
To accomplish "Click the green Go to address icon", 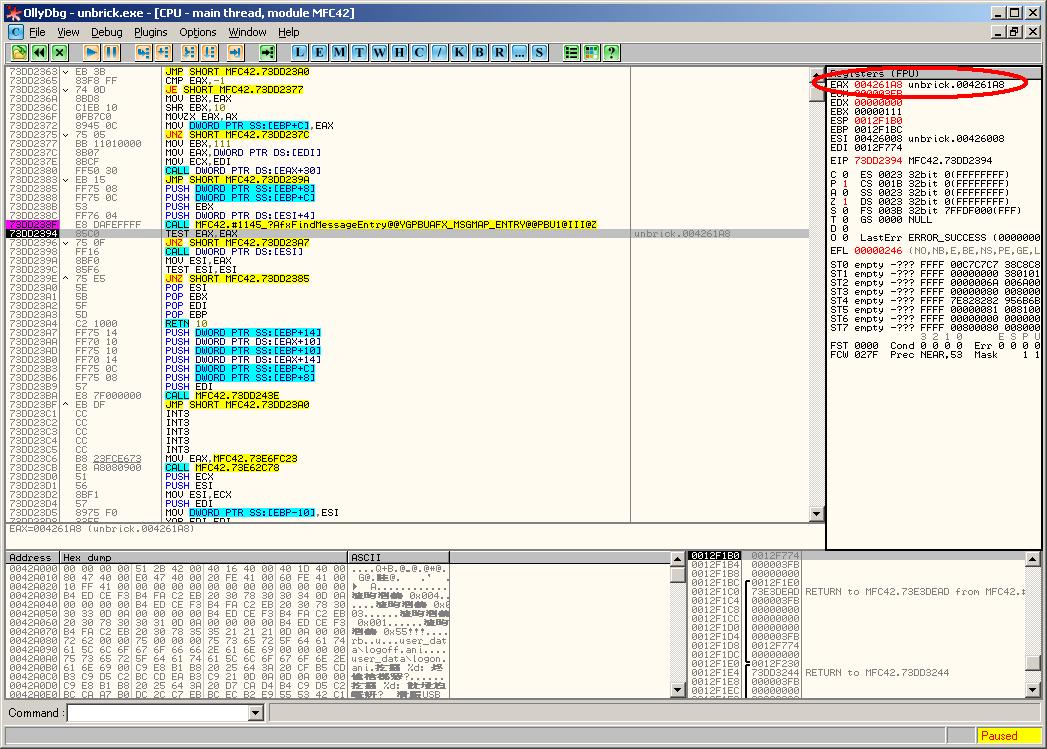I will [267, 52].
